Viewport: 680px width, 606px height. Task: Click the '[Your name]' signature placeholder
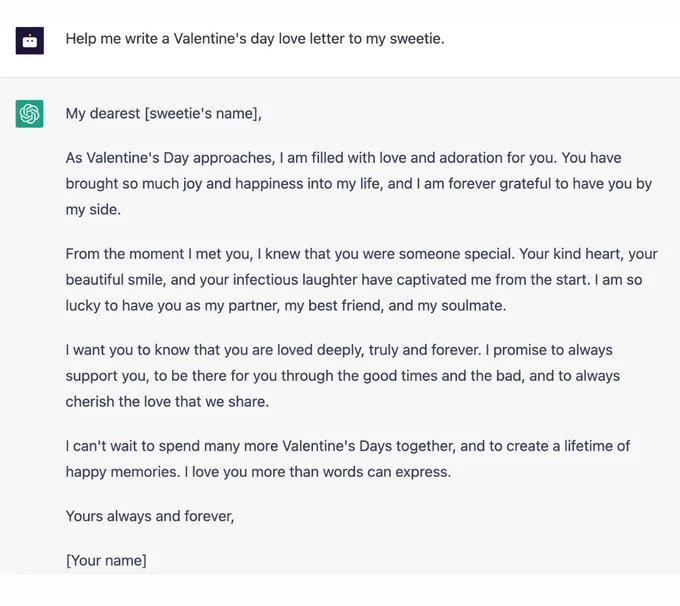(106, 560)
